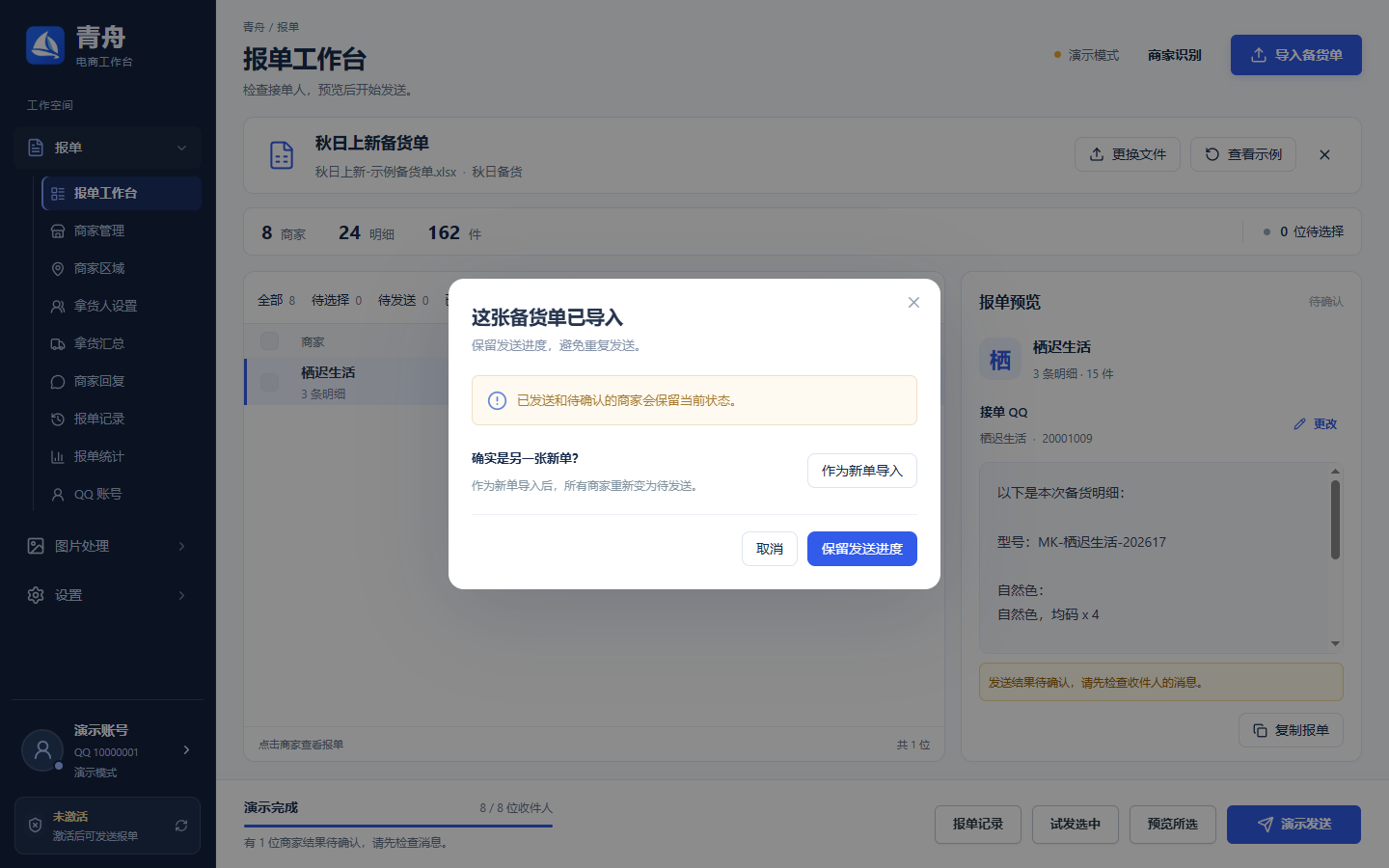Switch to the 待选择 tab
1389x868 pixels.
[x=337, y=300]
